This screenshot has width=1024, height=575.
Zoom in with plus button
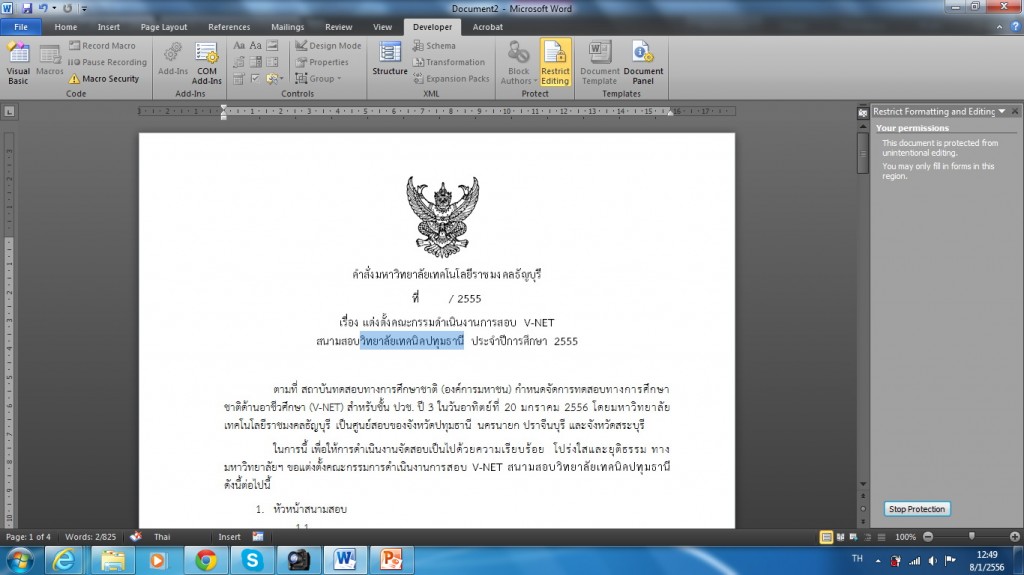click(1014, 537)
